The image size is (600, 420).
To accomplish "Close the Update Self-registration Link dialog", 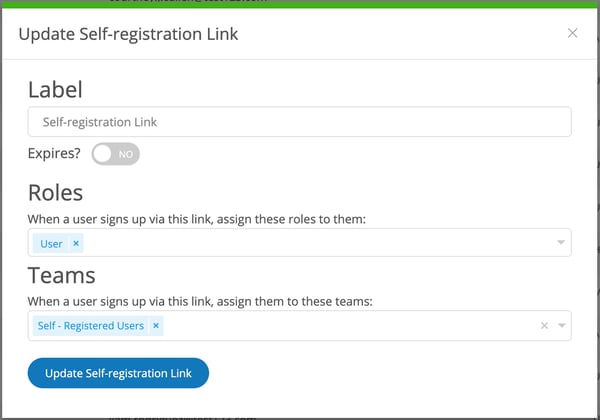I will [572, 33].
